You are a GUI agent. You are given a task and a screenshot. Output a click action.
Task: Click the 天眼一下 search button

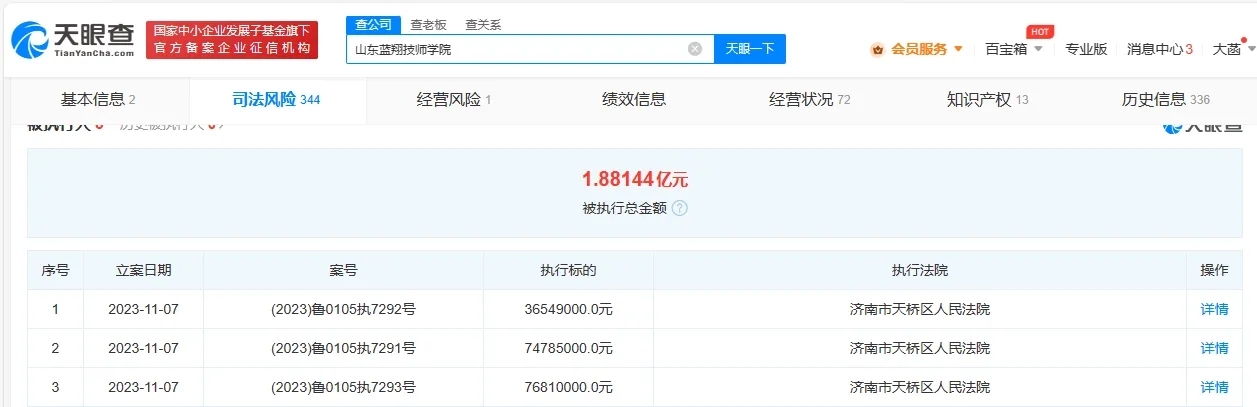750,49
